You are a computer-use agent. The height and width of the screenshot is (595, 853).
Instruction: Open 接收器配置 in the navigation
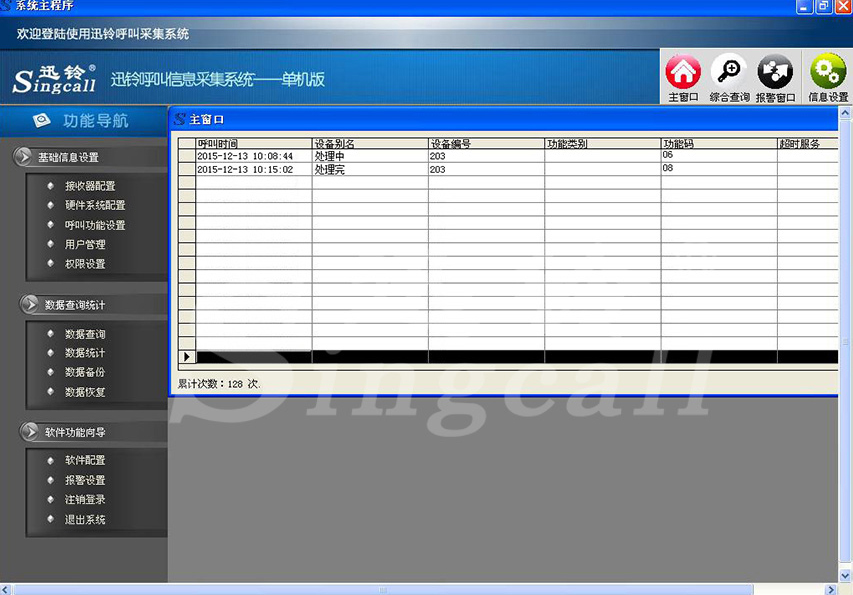(x=90, y=186)
